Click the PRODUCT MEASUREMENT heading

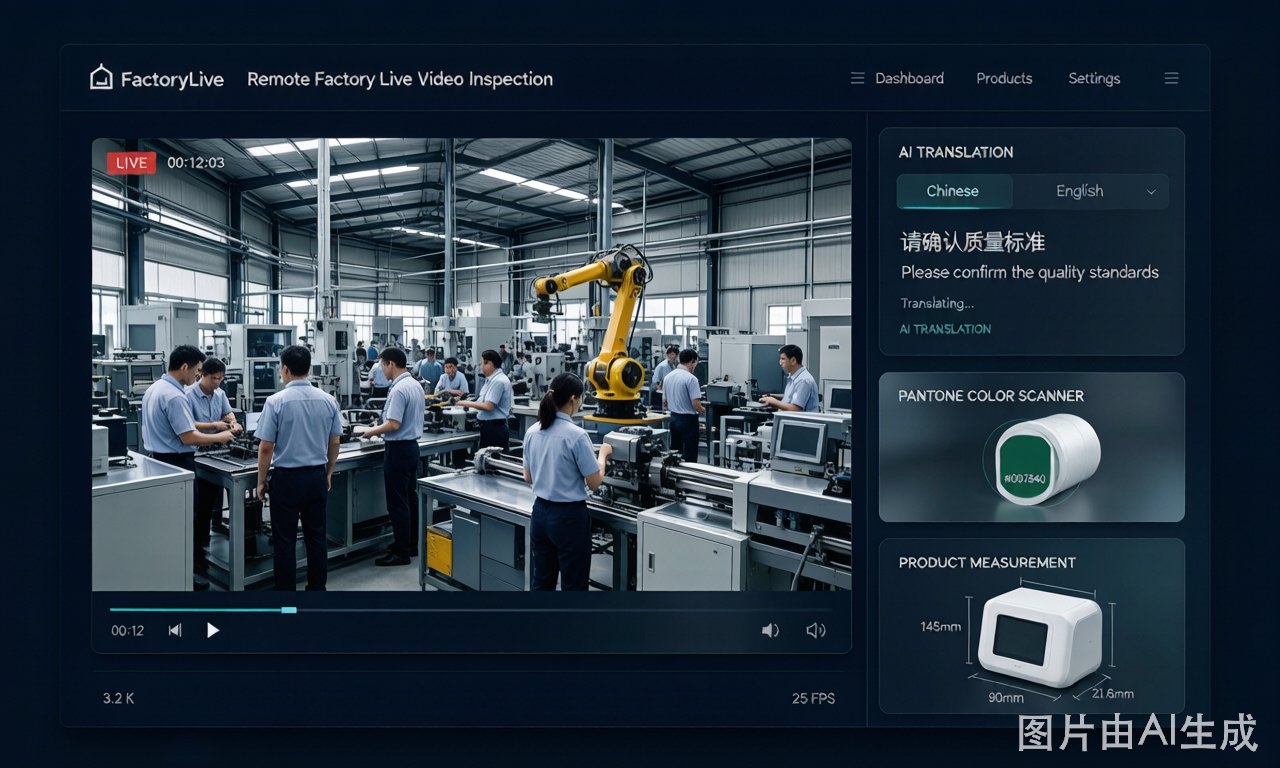coord(987,563)
